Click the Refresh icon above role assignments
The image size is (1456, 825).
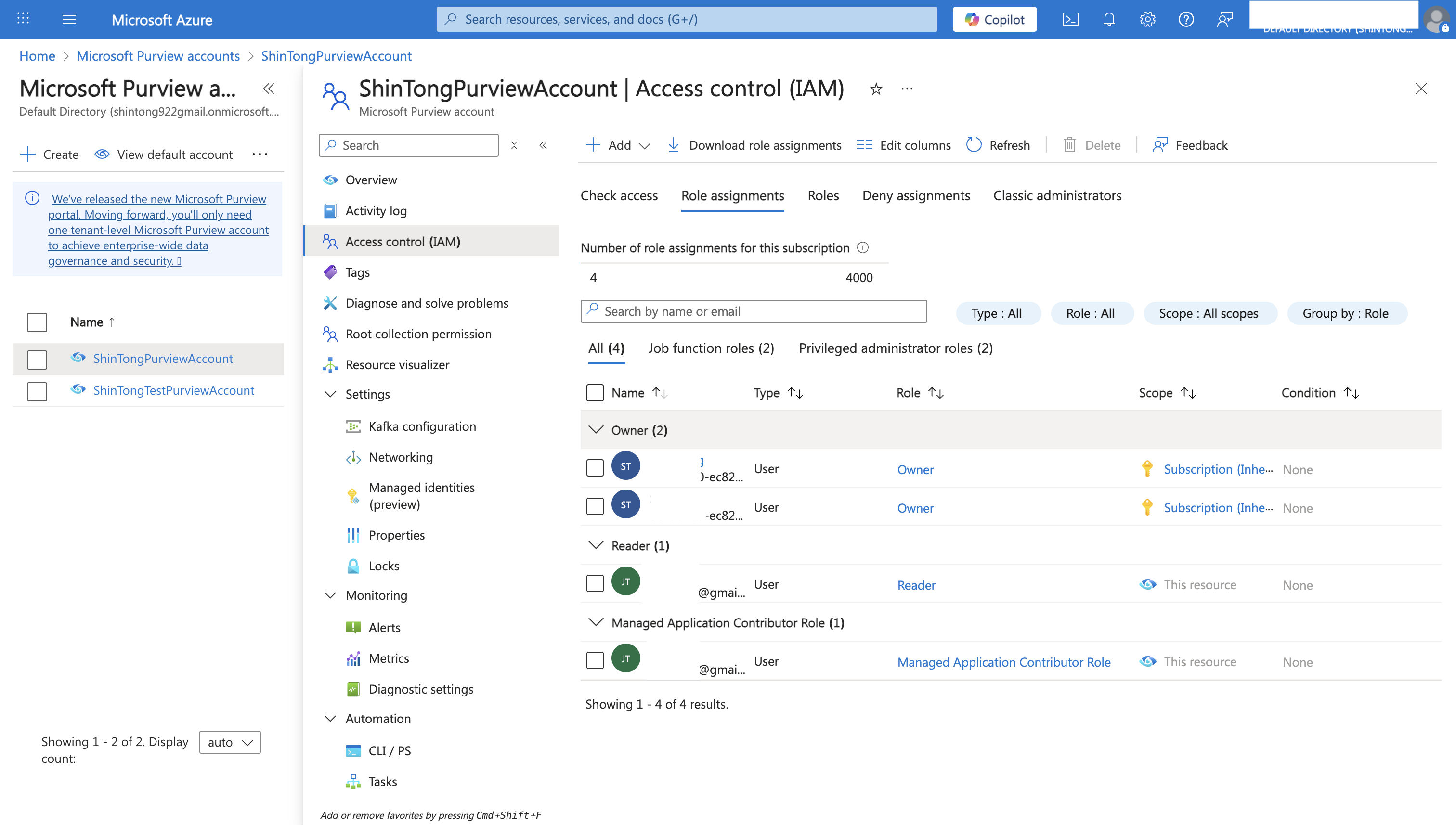(974, 145)
